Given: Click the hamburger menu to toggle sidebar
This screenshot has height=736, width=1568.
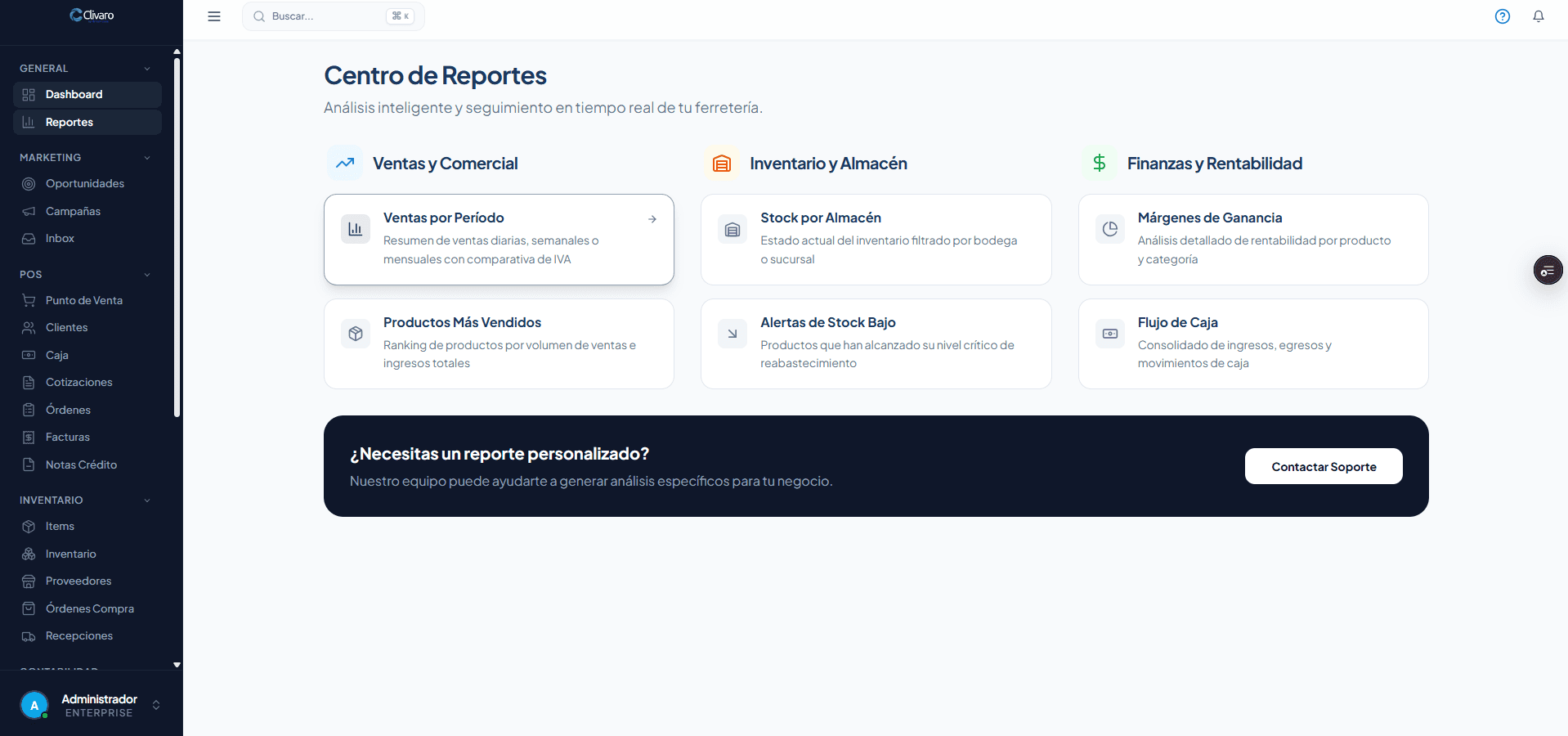Looking at the screenshot, I should point(213,16).
